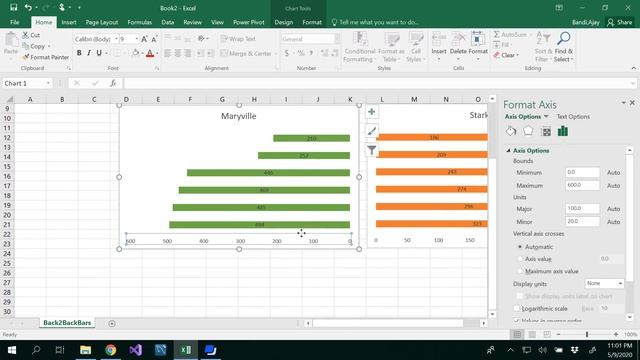Click Auto button for Minor unit

click(613, 222)
